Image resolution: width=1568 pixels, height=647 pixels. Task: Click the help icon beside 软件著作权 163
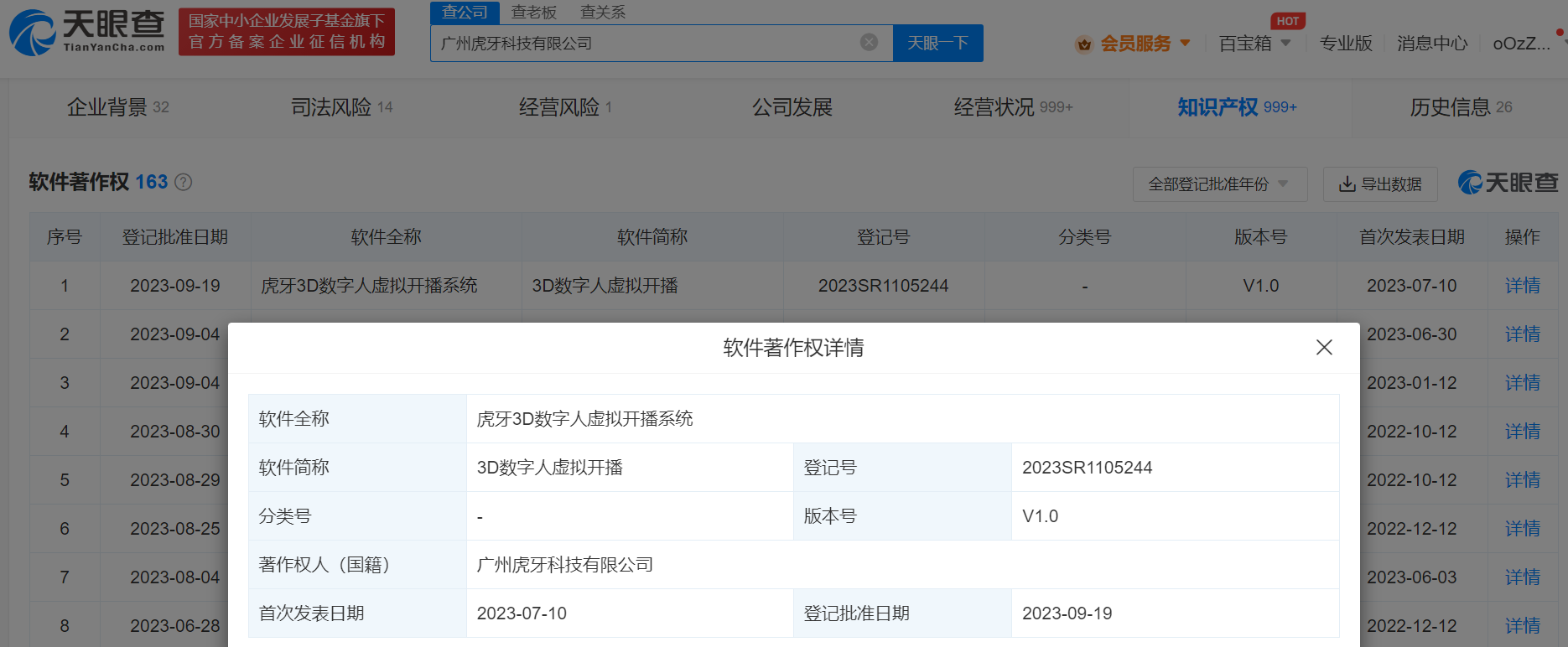(x=183, y=182)
